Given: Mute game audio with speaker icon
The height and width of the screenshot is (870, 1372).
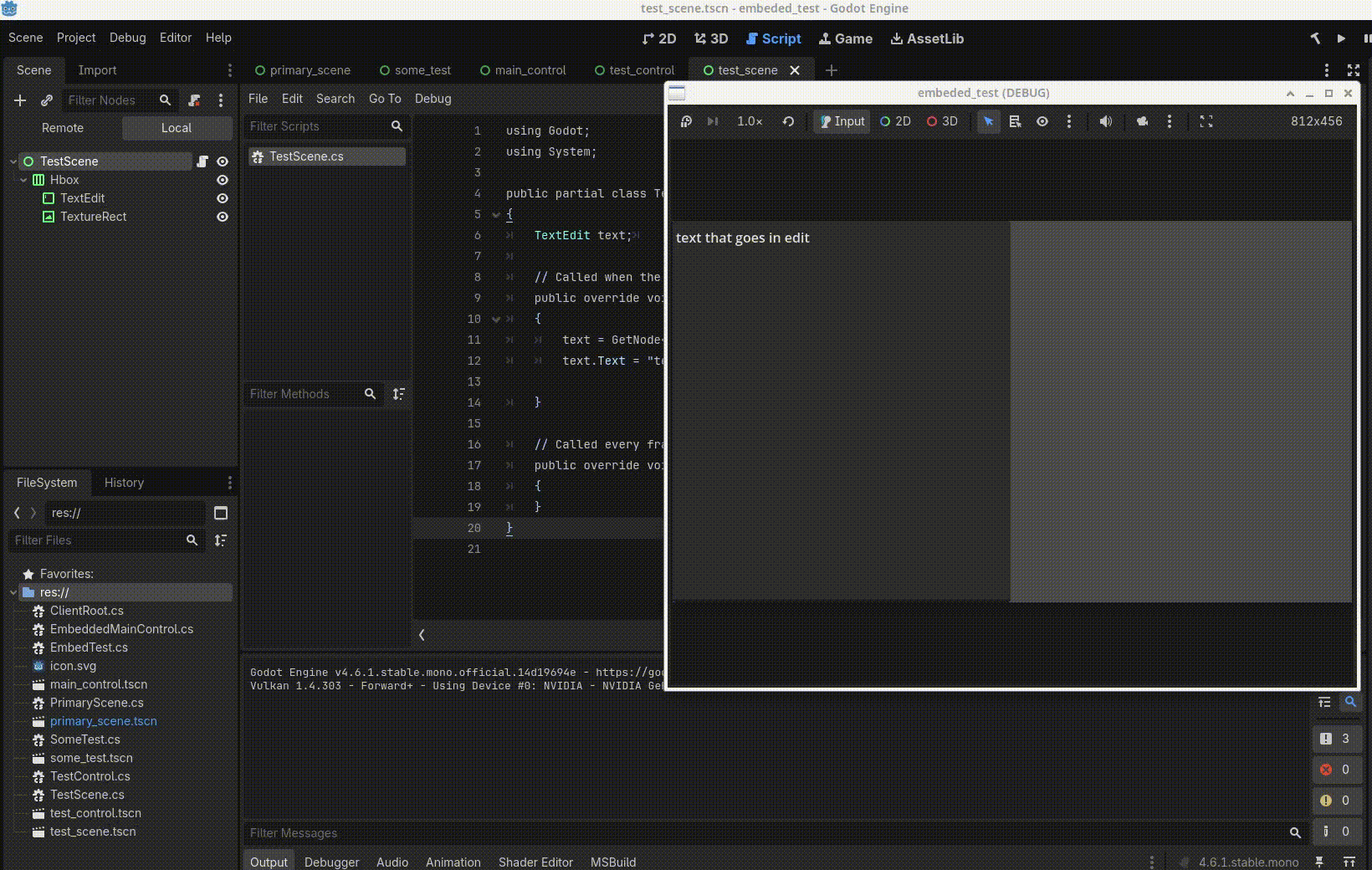Looking at the screenshot, I should (x=1105, y=121).
